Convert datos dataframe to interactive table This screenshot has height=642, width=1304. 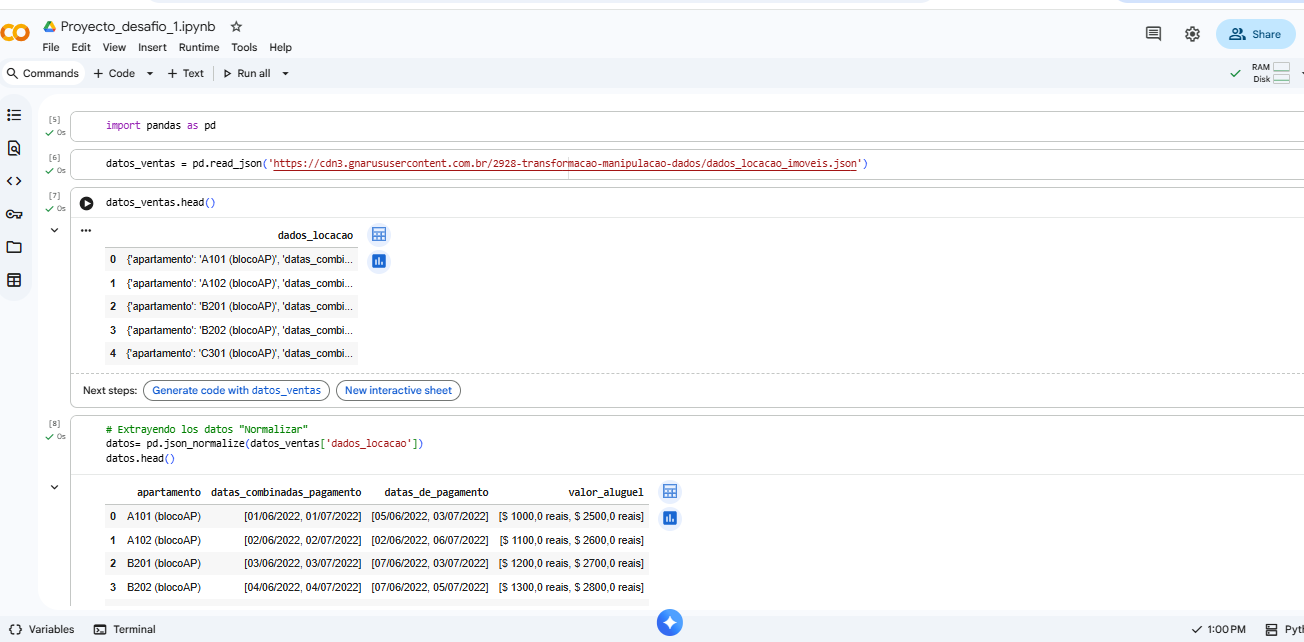[670, 492]
